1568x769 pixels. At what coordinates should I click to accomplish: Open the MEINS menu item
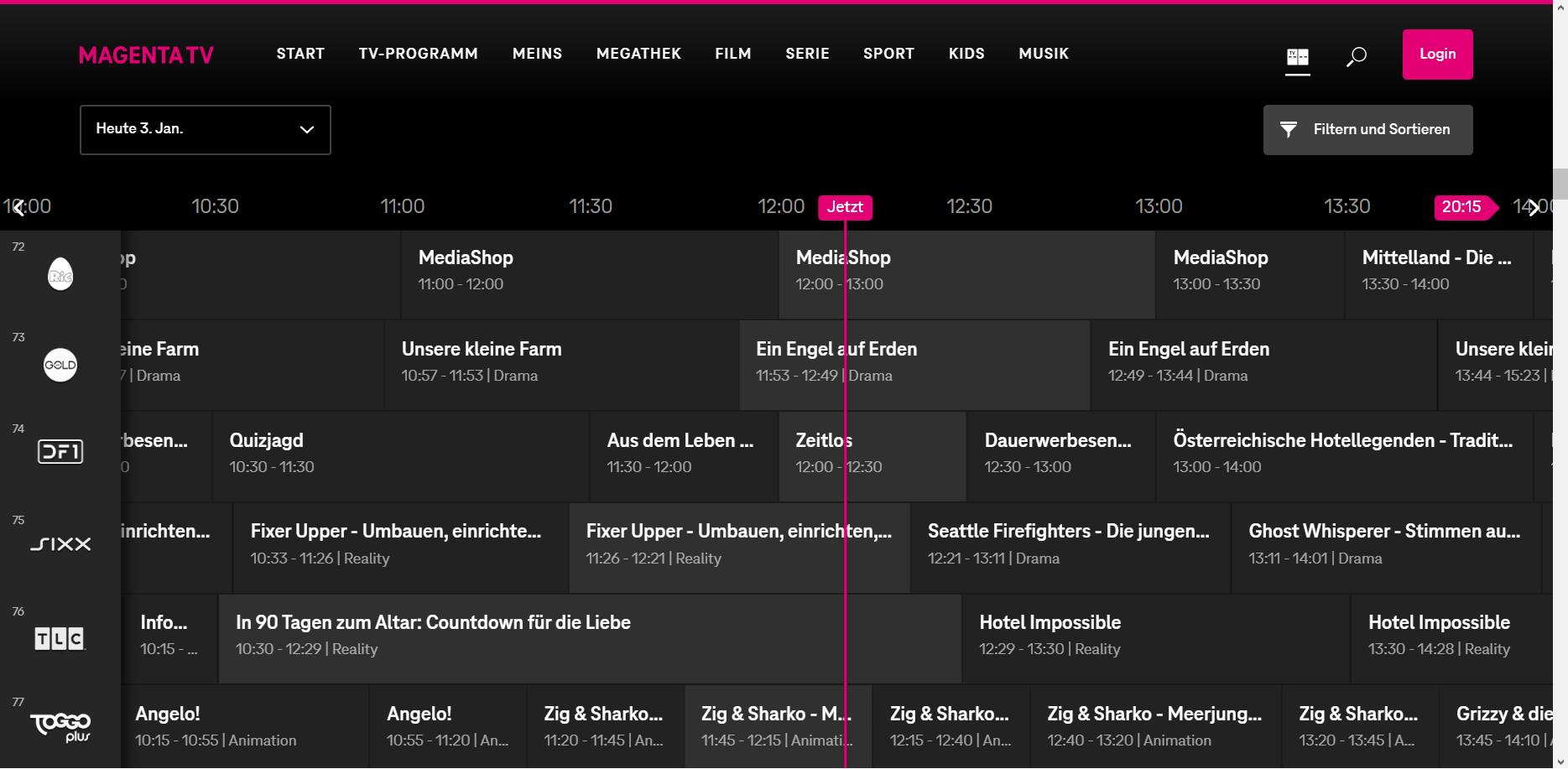(x=538, y=54)
